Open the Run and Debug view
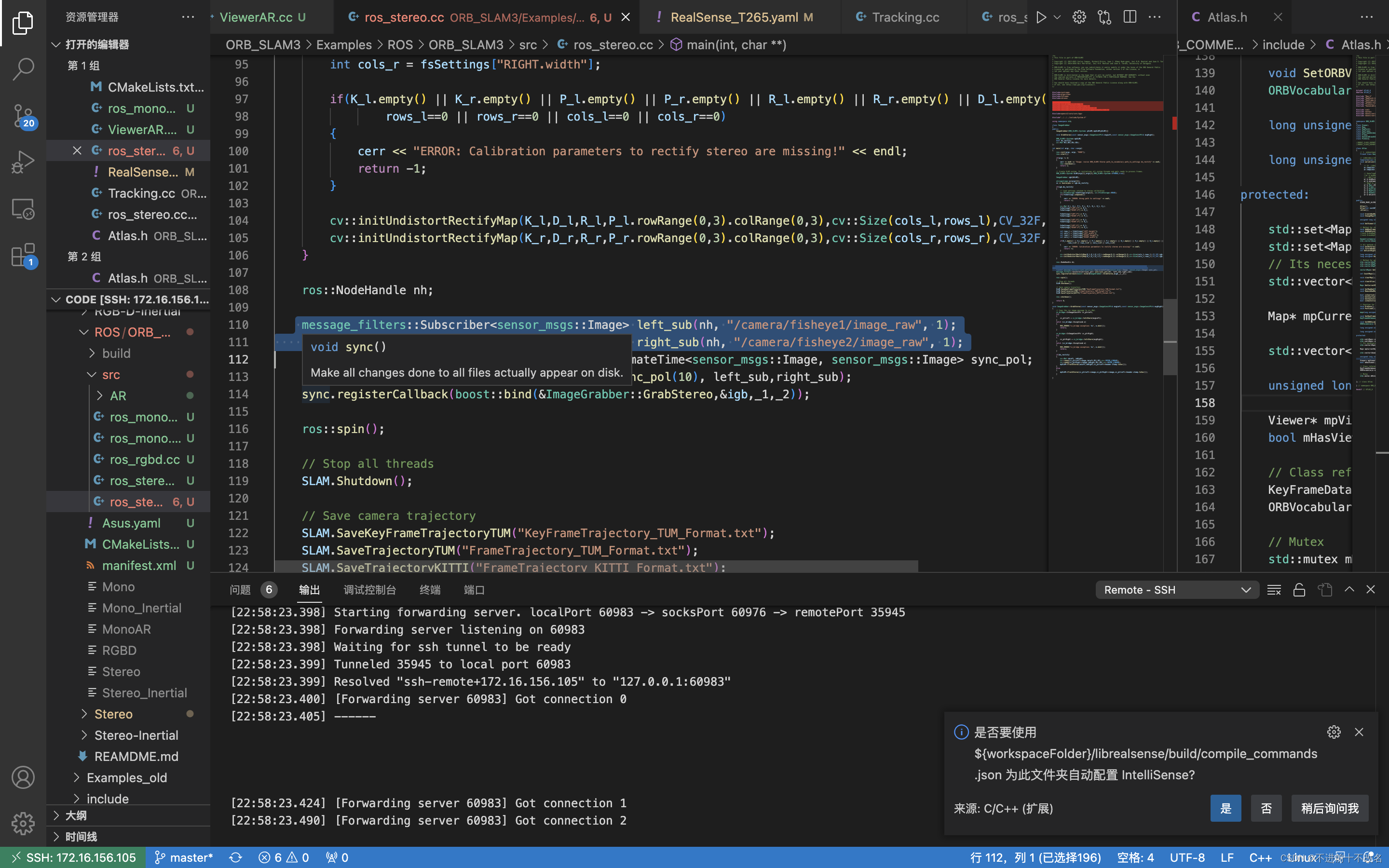The image size is (1389, 868). [x=23, y=163]
